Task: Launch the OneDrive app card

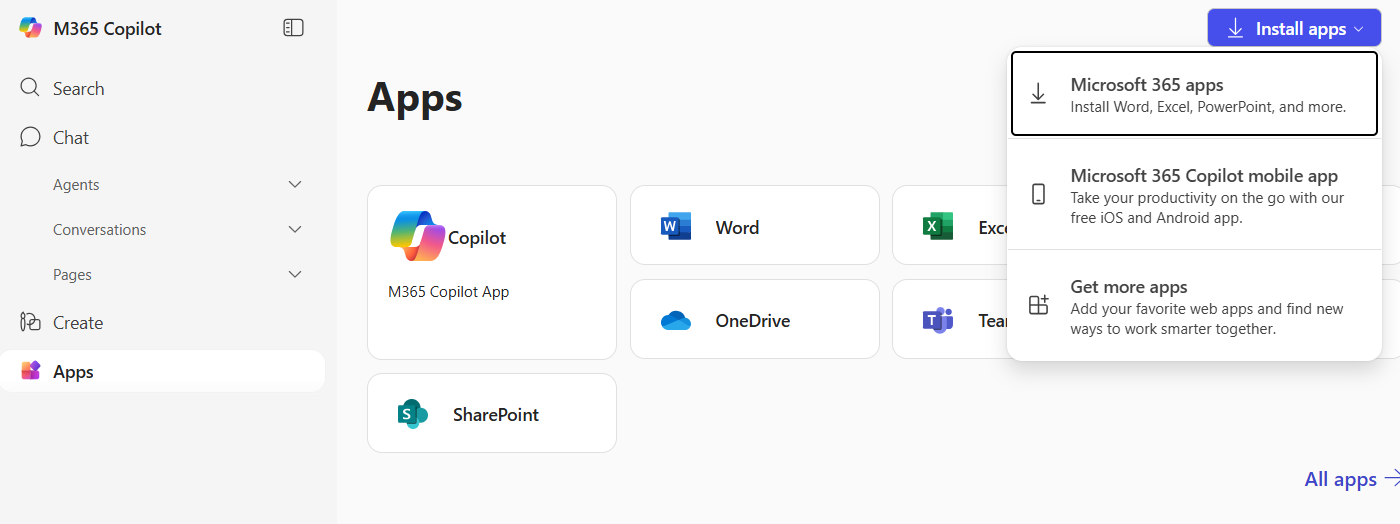Action: pos(755,321)
